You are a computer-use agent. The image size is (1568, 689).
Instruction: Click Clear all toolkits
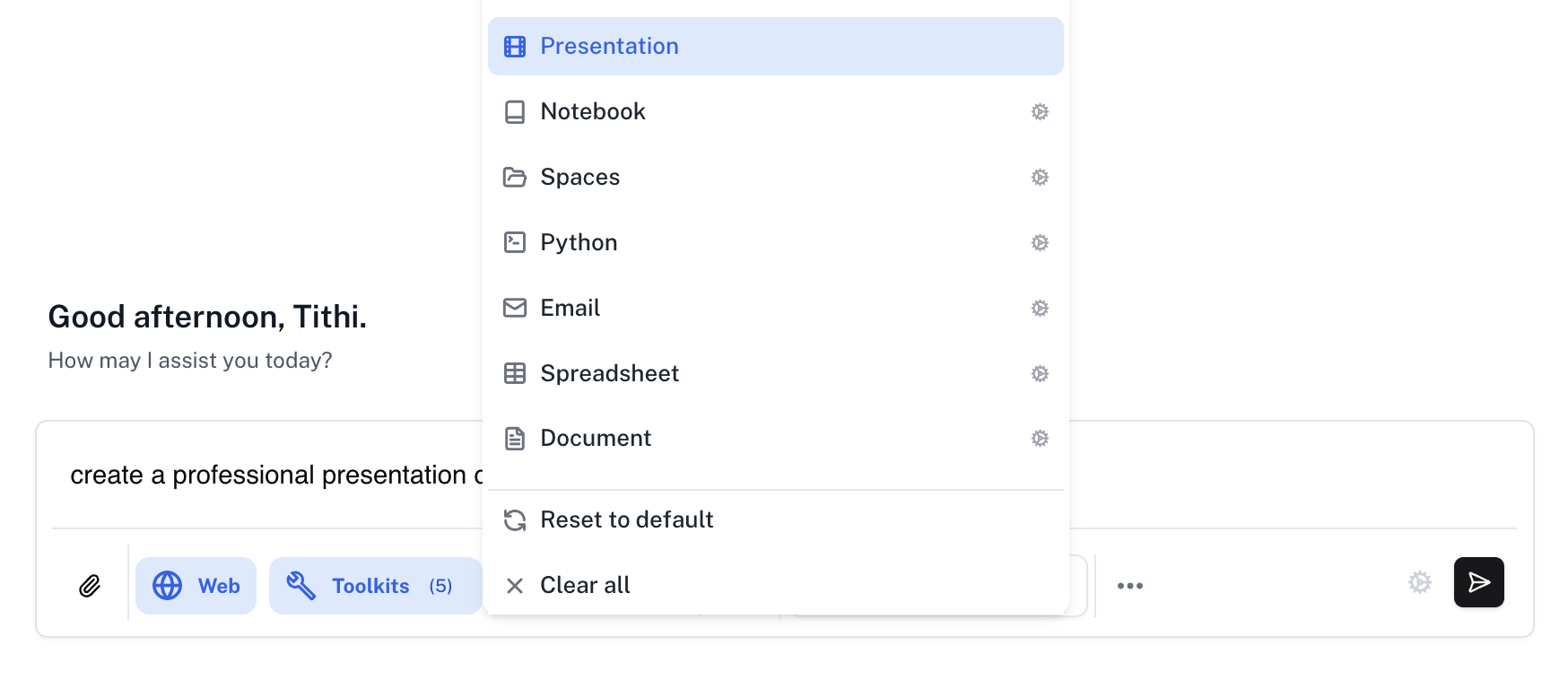585,586
